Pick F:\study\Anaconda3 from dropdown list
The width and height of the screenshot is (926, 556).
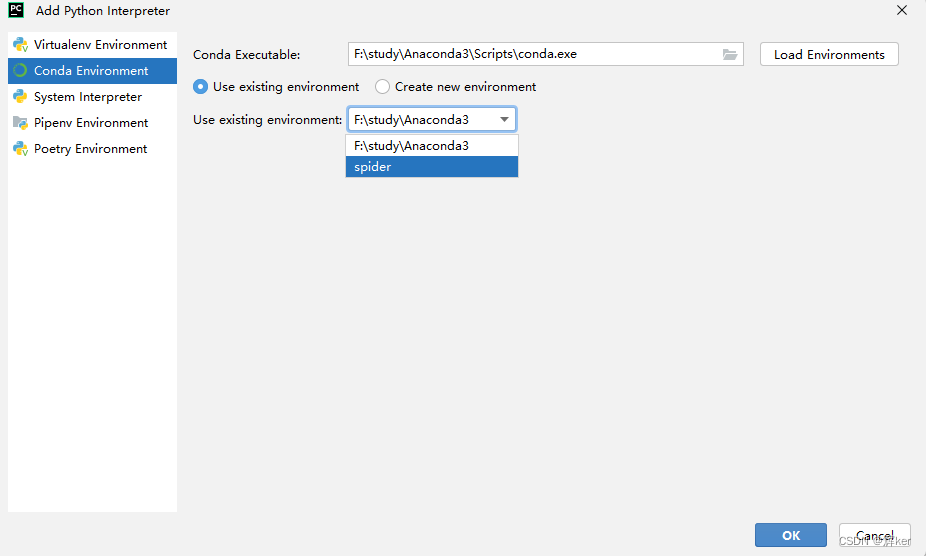[x=432, y=146]
